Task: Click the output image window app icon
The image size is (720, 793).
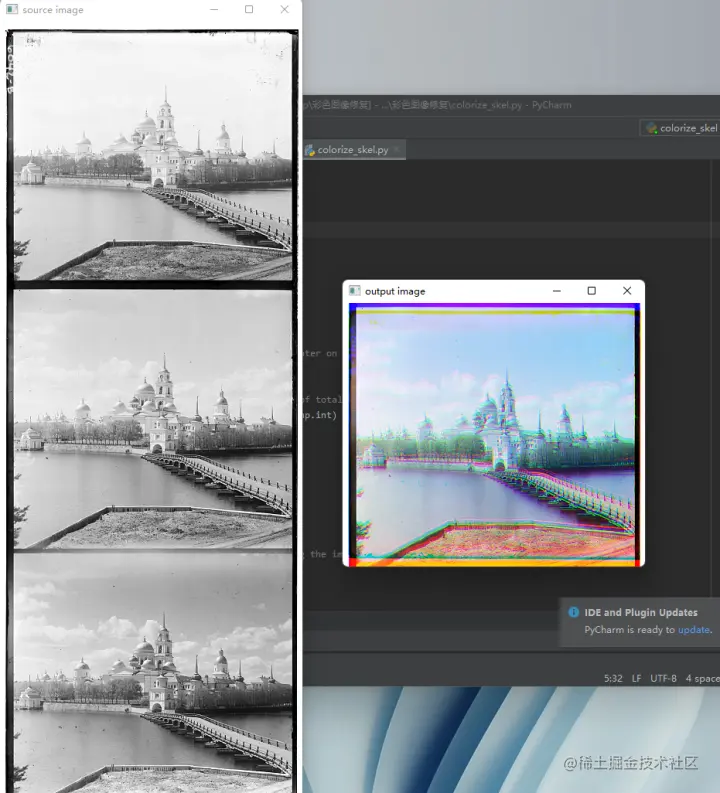Action: [355, 291]
